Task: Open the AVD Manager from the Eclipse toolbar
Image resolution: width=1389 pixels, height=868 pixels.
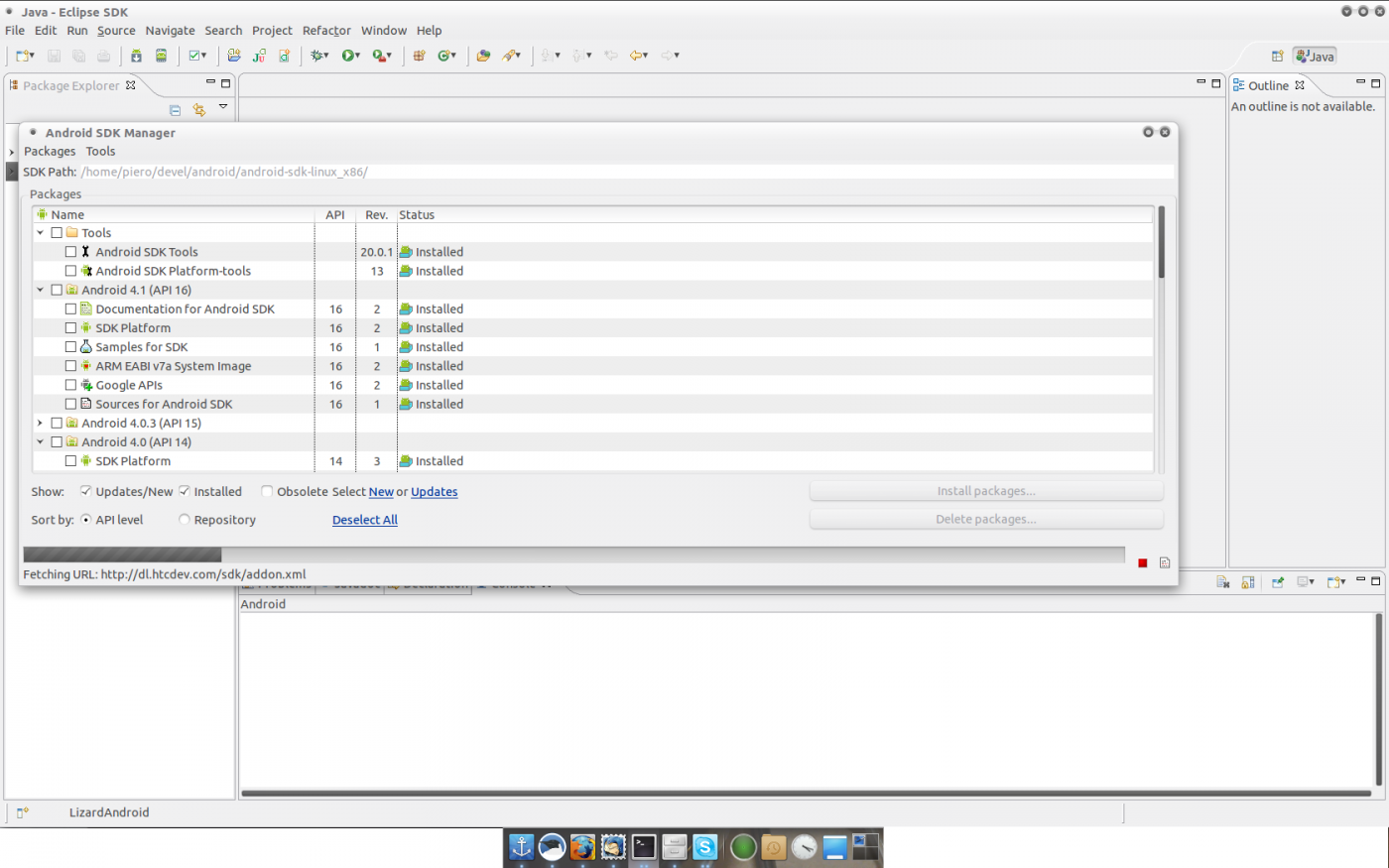Action: click(x=161, y=56)
